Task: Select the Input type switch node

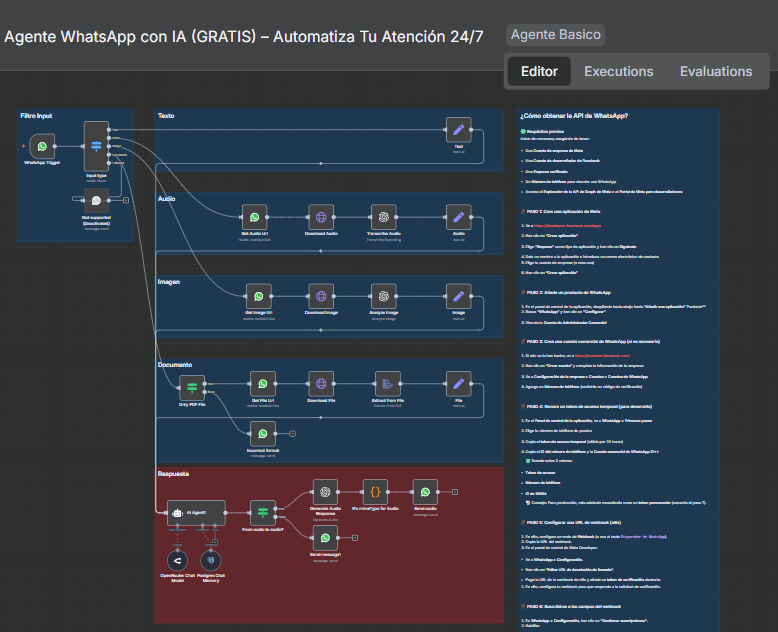Action: (x=96, y=146)
